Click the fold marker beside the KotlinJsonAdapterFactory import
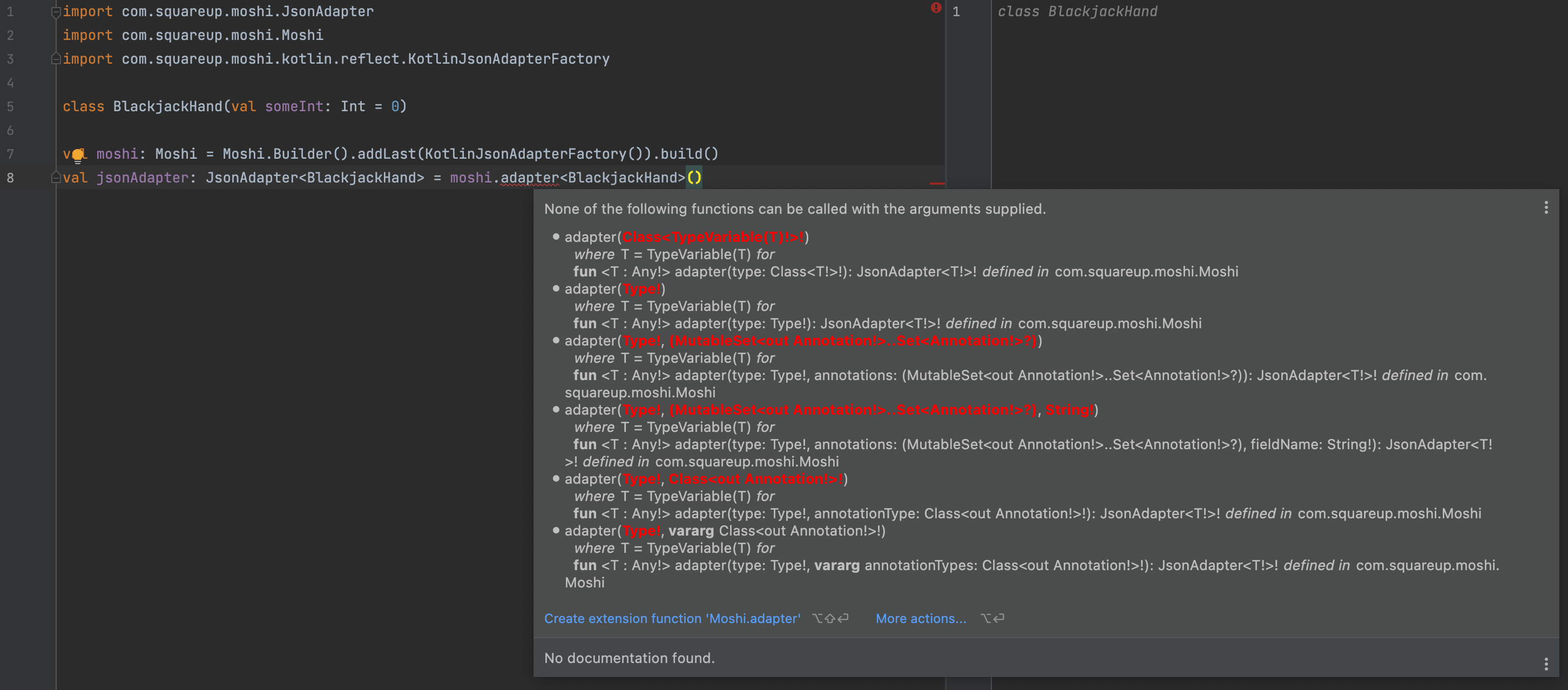This screenshot has width=1568, height=690. (x=56, y=58)
